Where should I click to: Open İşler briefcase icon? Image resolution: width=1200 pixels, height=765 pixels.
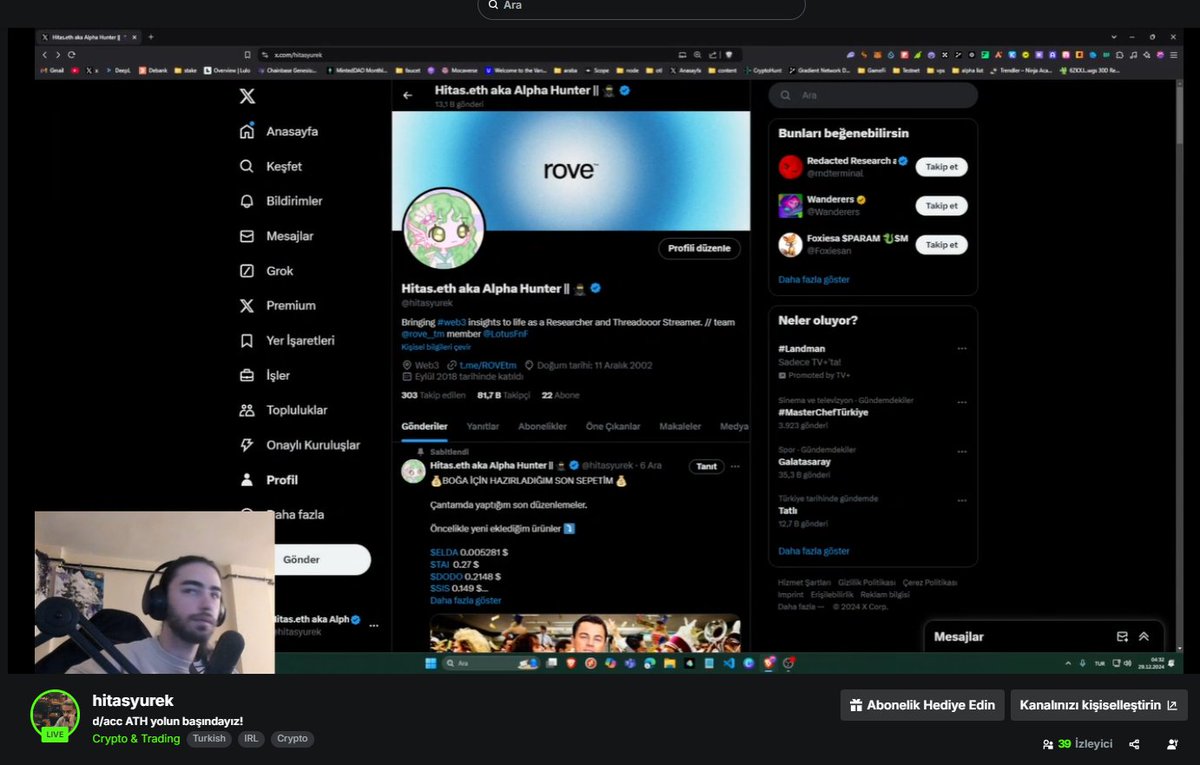247,376
